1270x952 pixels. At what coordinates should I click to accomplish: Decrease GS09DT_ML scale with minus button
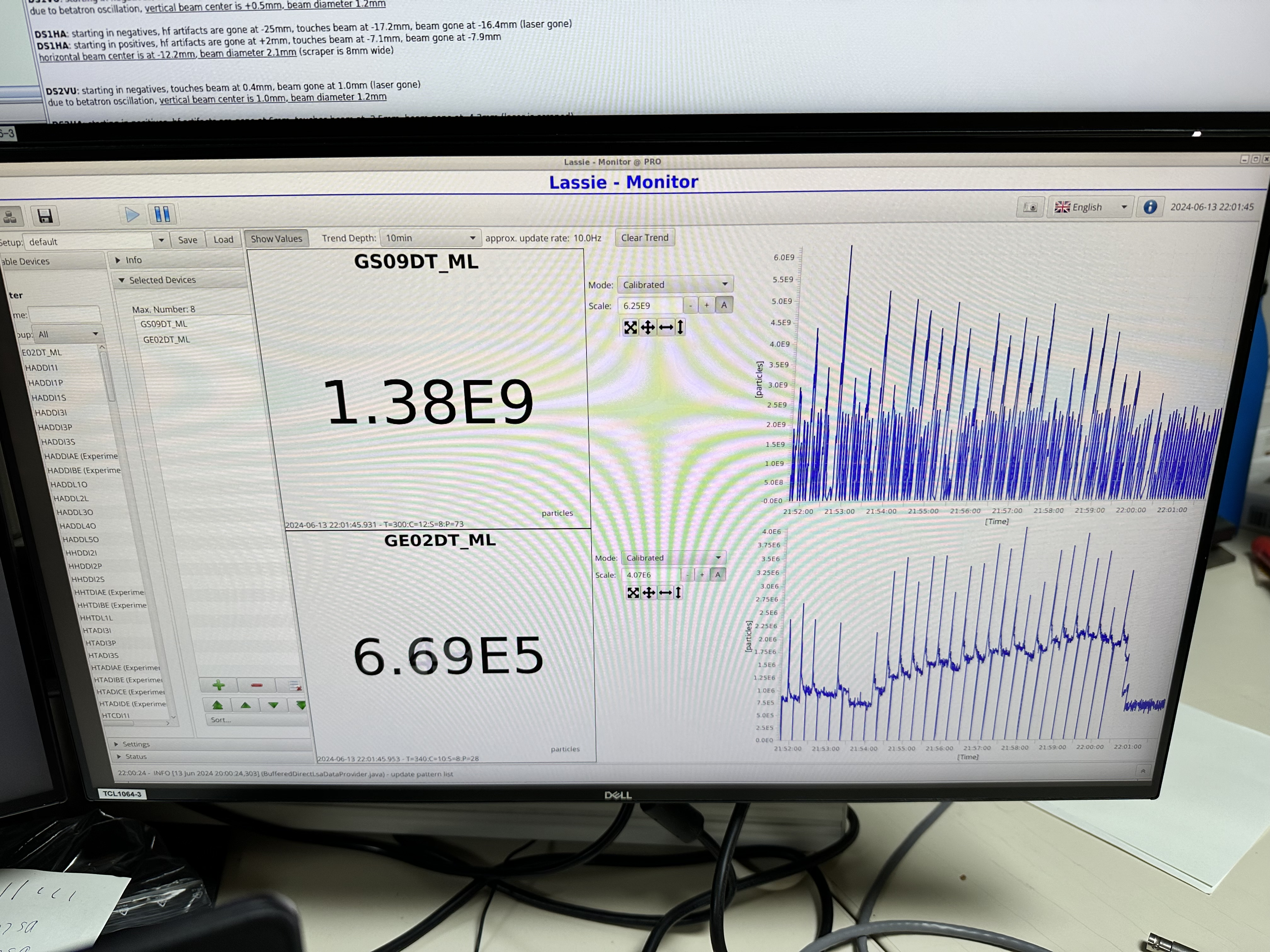click(691, 305)
